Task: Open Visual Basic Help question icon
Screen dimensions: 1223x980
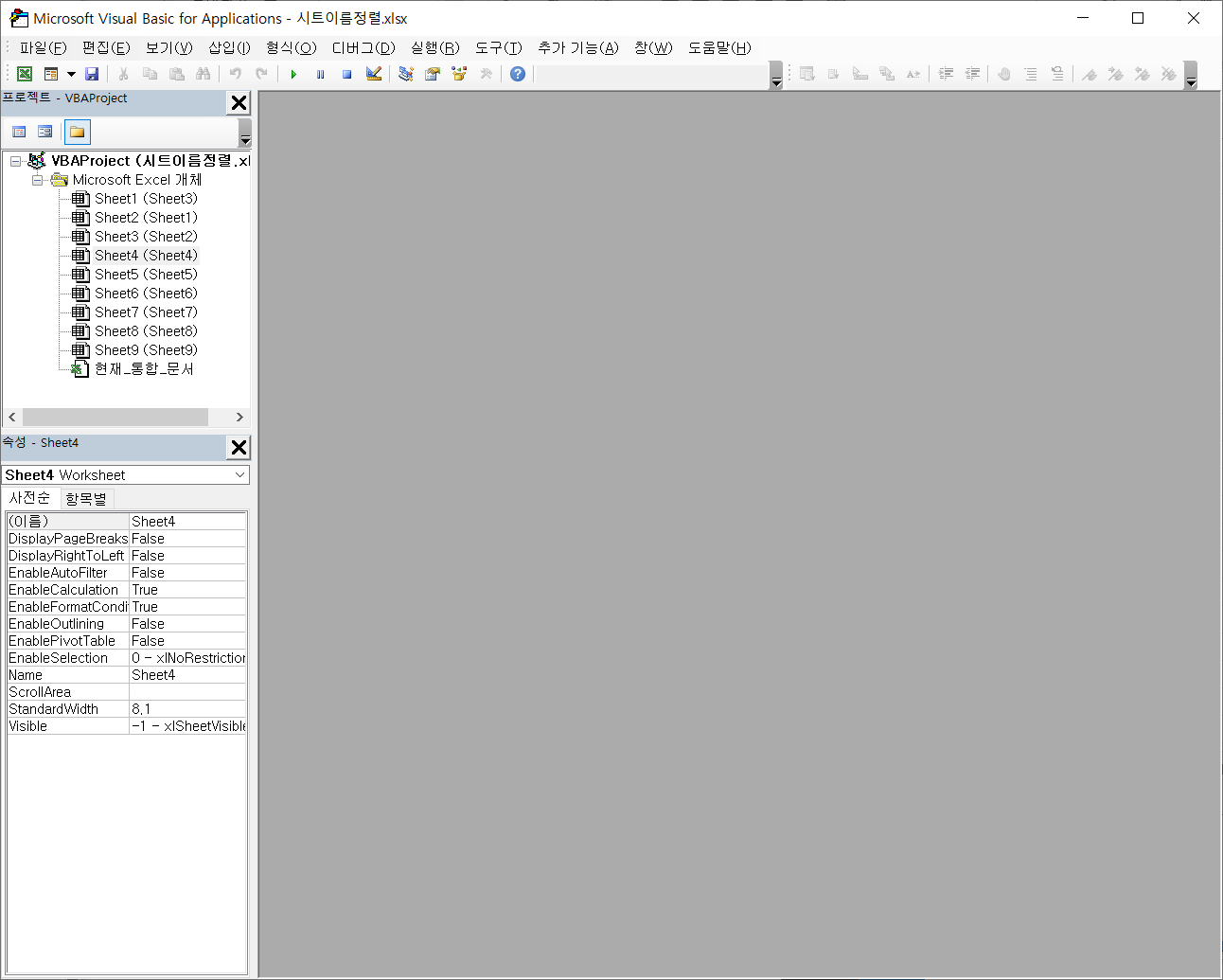Action: (x=518, y=74)
